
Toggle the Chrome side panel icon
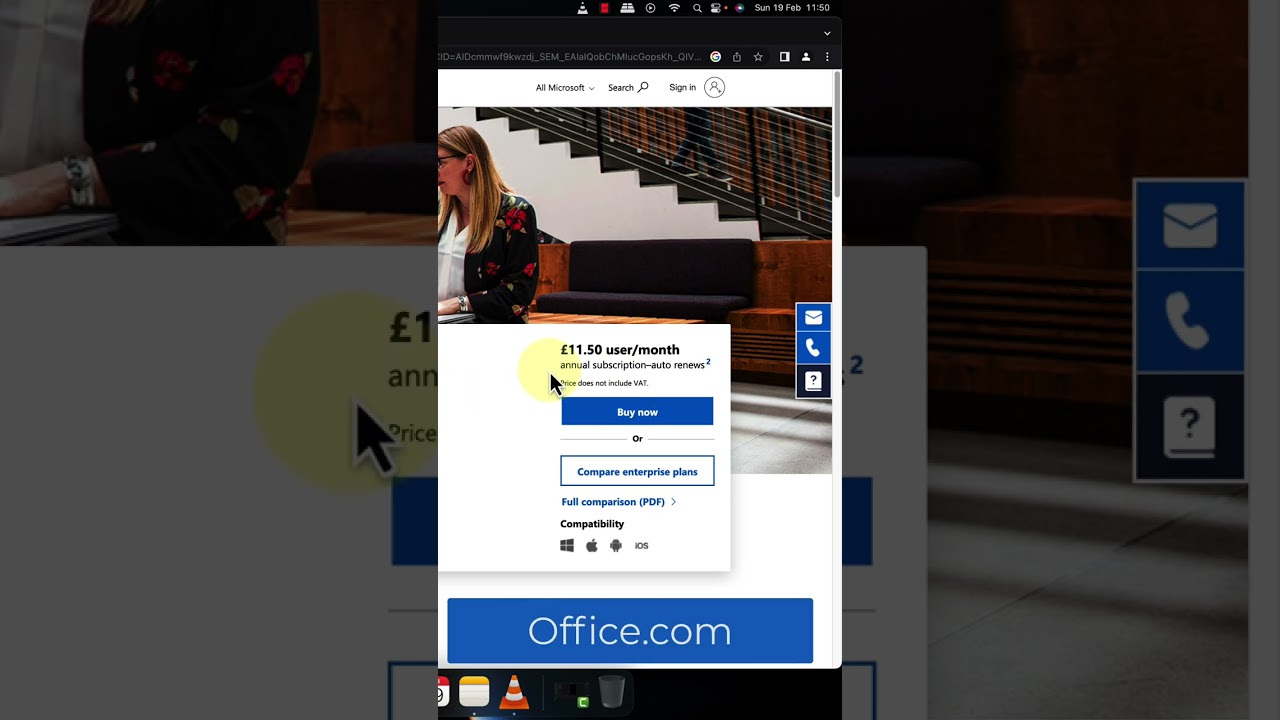[785, 57]
